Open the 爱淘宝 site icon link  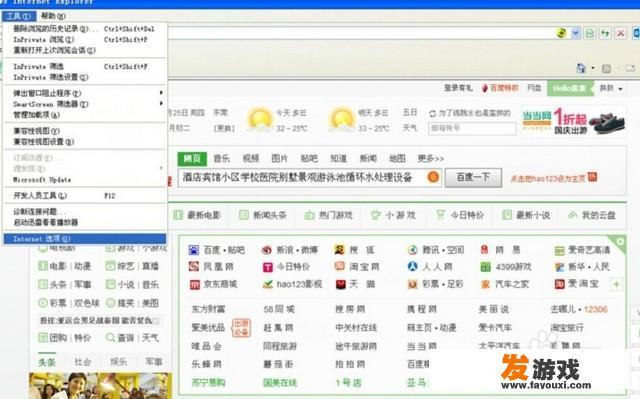tap(559, 284)
